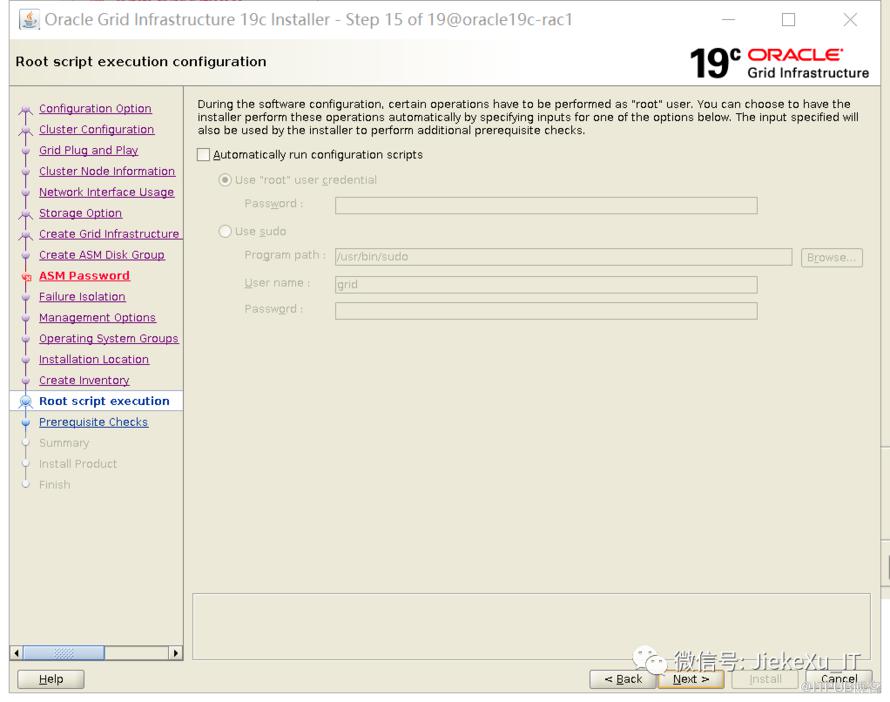This screenshot has width=890, height=702.
Task: Select Root script execution step
Action: pyautogui.click(x=104, y=401)
